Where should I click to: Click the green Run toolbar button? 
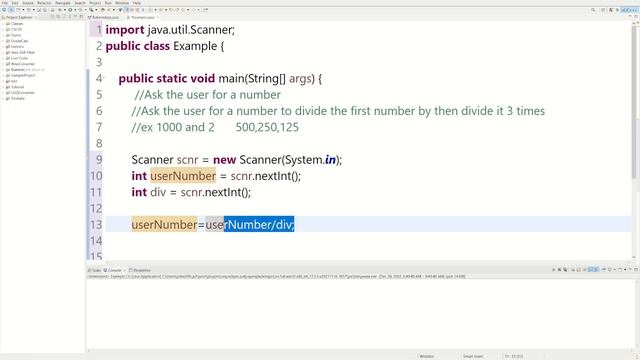[70, 10]
